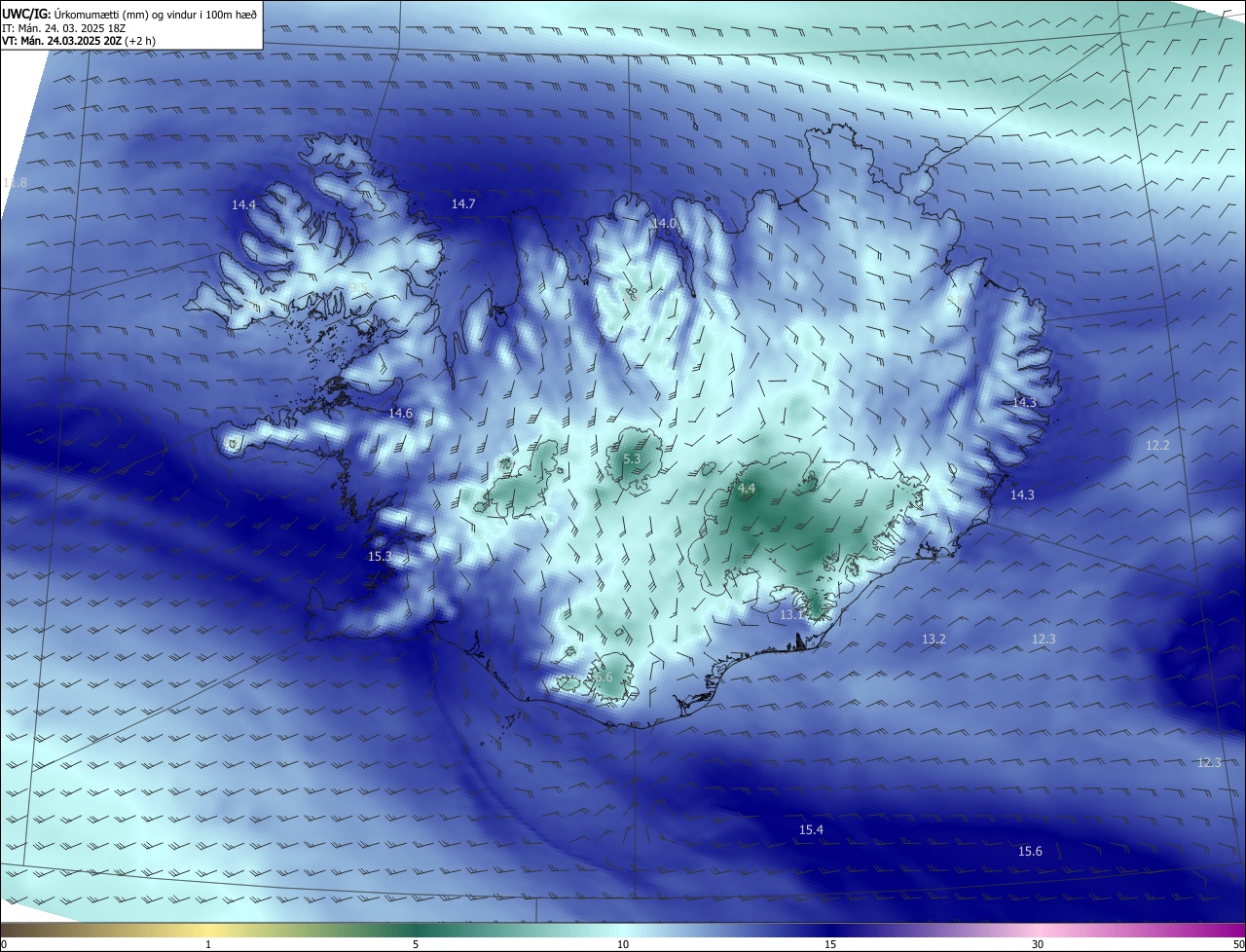Click the 13.2 value label offshore
Image resolution: width=1246 pixels, height=952 pixels.
click(x=934, y=639)
